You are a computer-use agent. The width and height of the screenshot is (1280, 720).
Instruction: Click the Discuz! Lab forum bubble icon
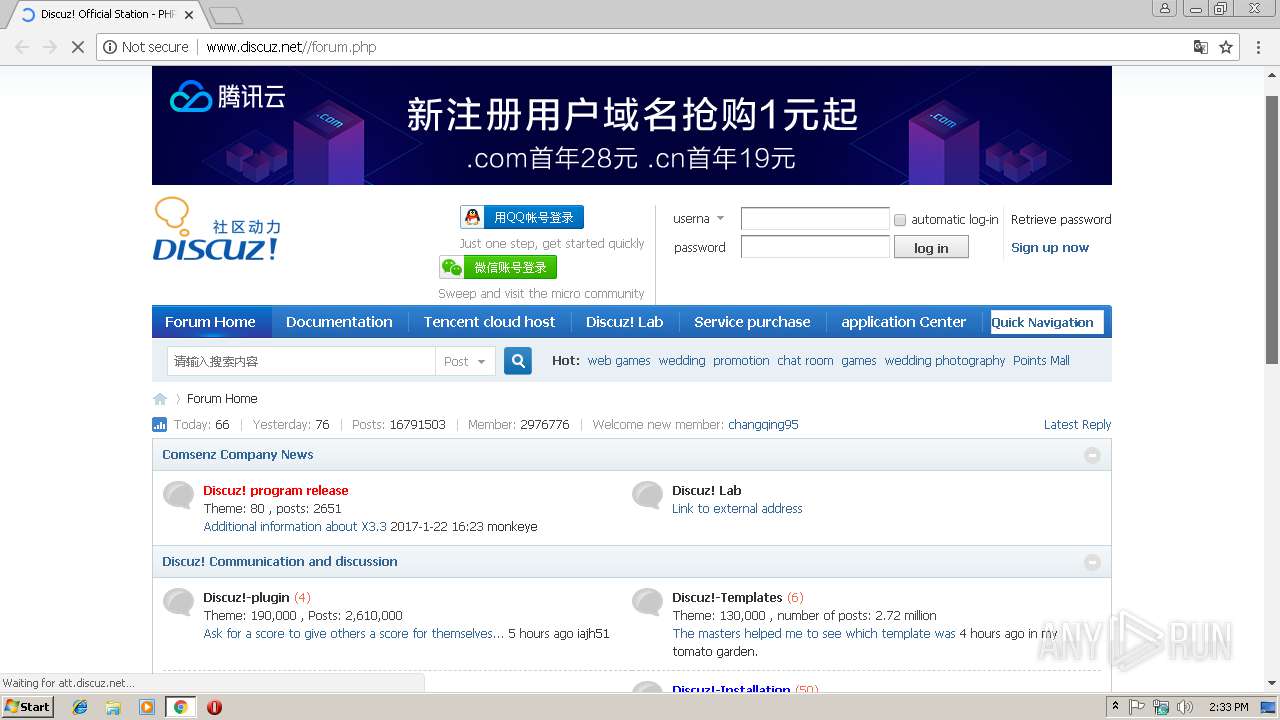pos(647,495)
